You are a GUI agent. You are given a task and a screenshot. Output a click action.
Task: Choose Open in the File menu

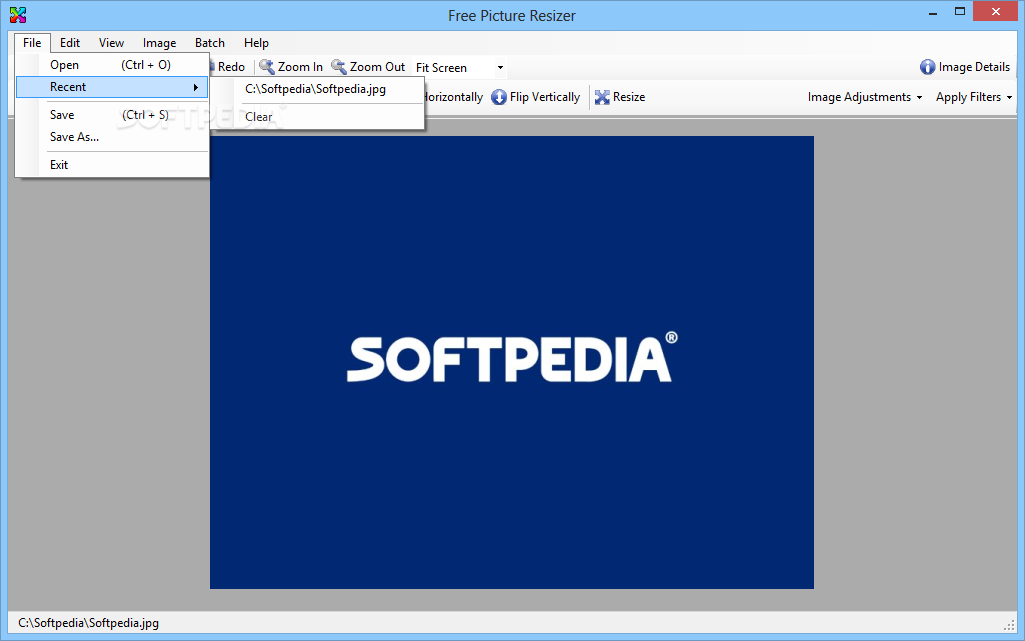(112, 65)
